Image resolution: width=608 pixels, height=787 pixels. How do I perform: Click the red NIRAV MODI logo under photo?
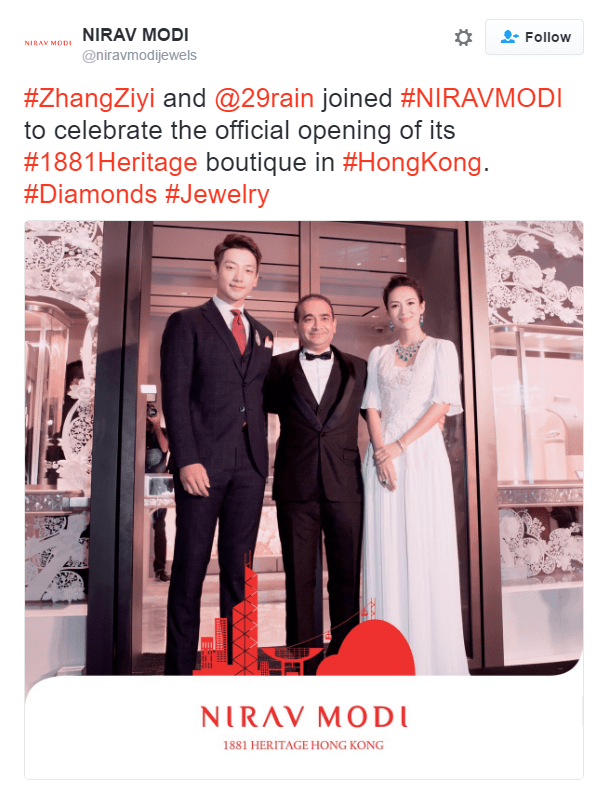(x=304, y=717)
